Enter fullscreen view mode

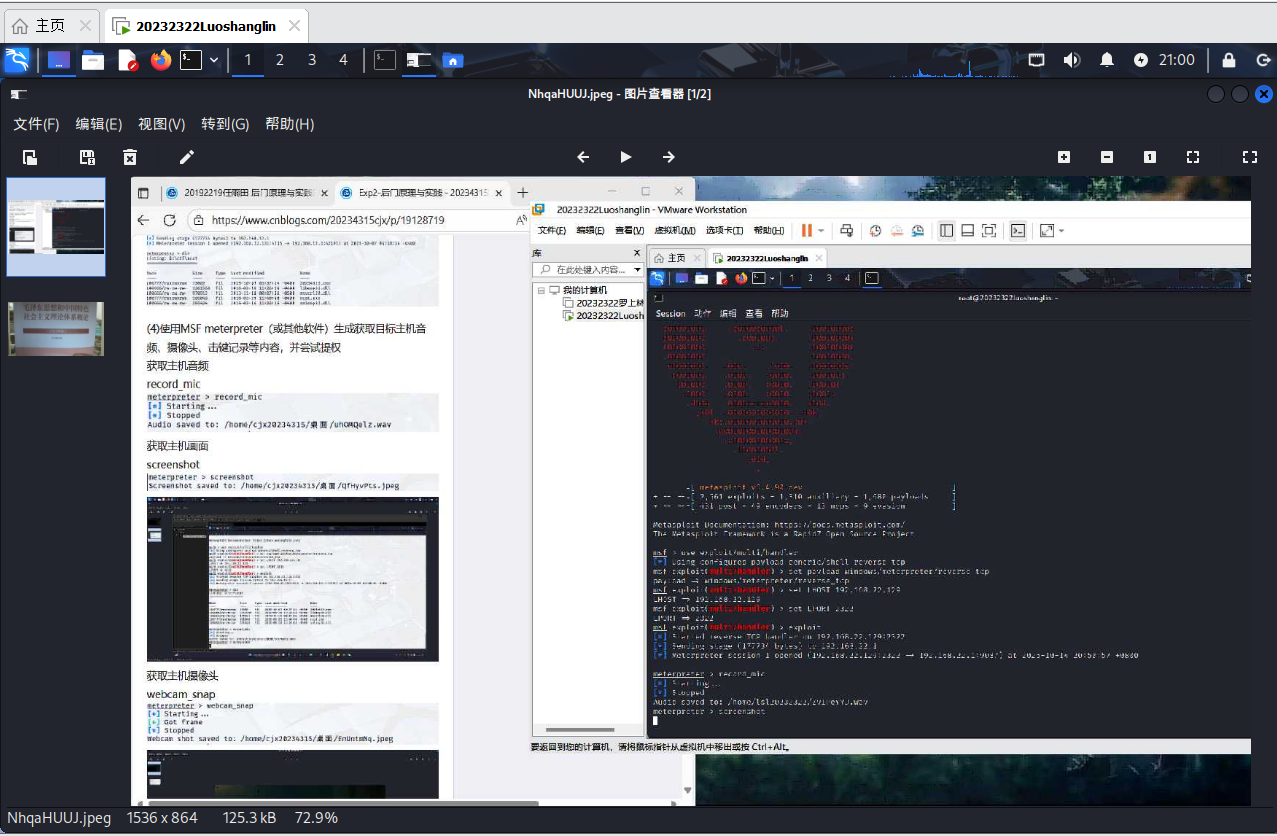1249,157
